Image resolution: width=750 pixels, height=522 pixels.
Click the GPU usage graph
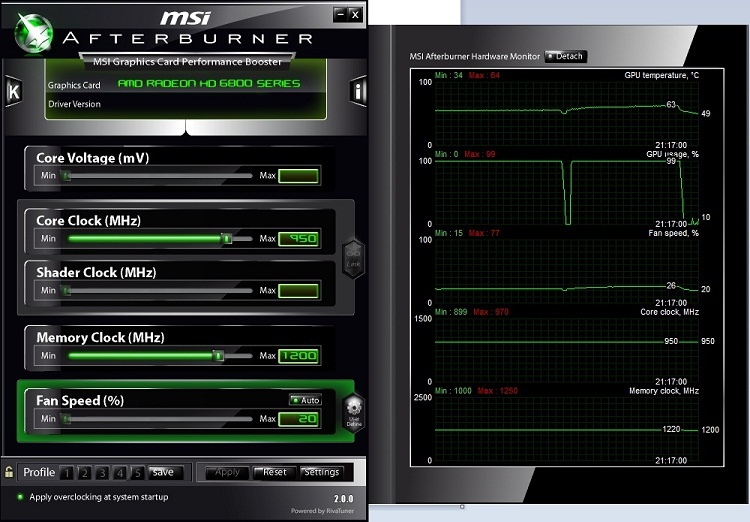pos(566,192)
